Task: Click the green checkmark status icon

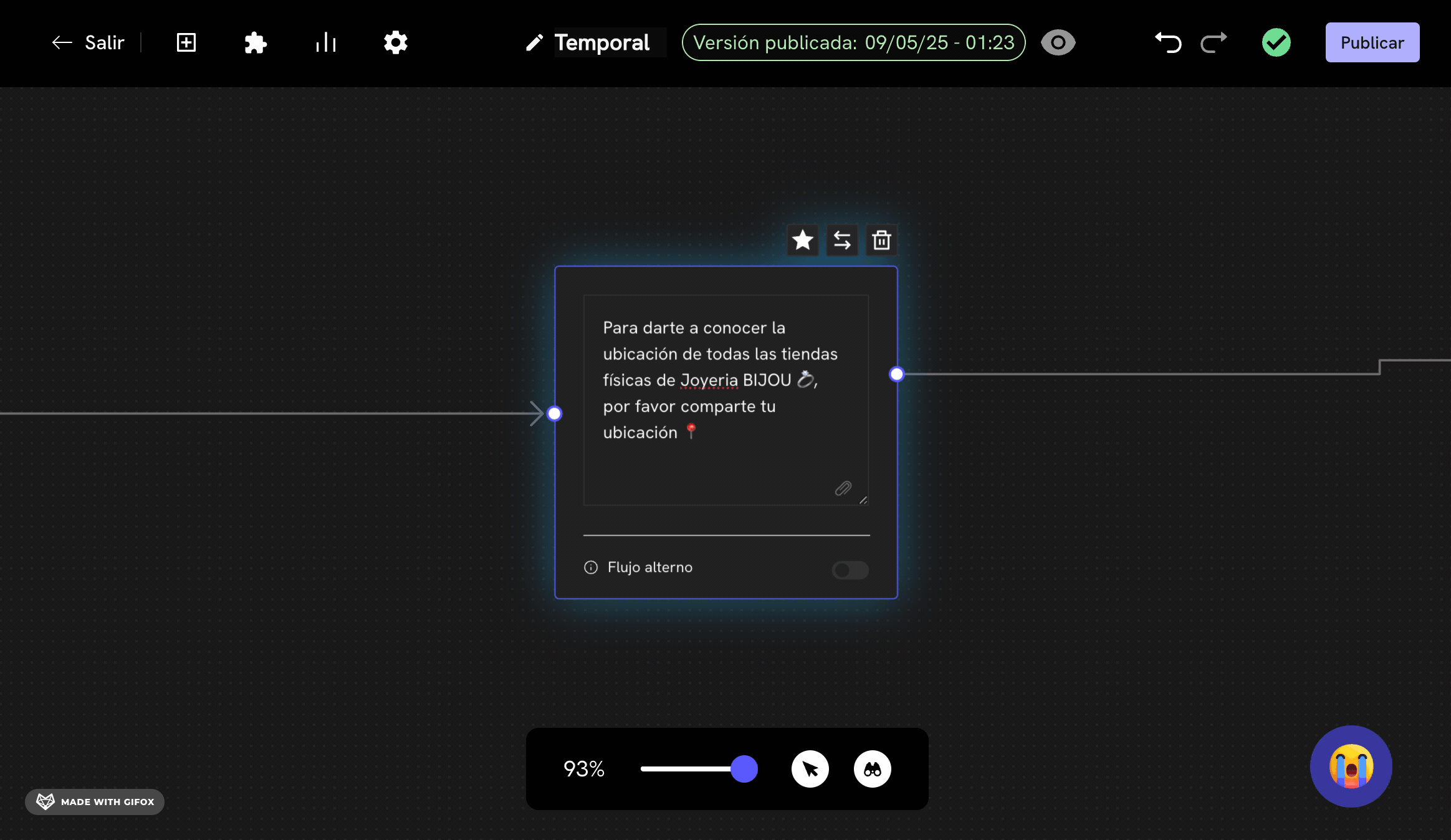Action: pos(1276,42)
